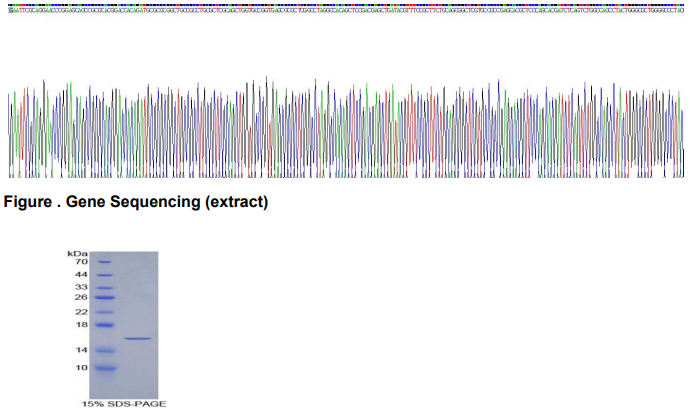Click the nucleotide sequence text strip
Screen dimensions: 691x414
346,9
